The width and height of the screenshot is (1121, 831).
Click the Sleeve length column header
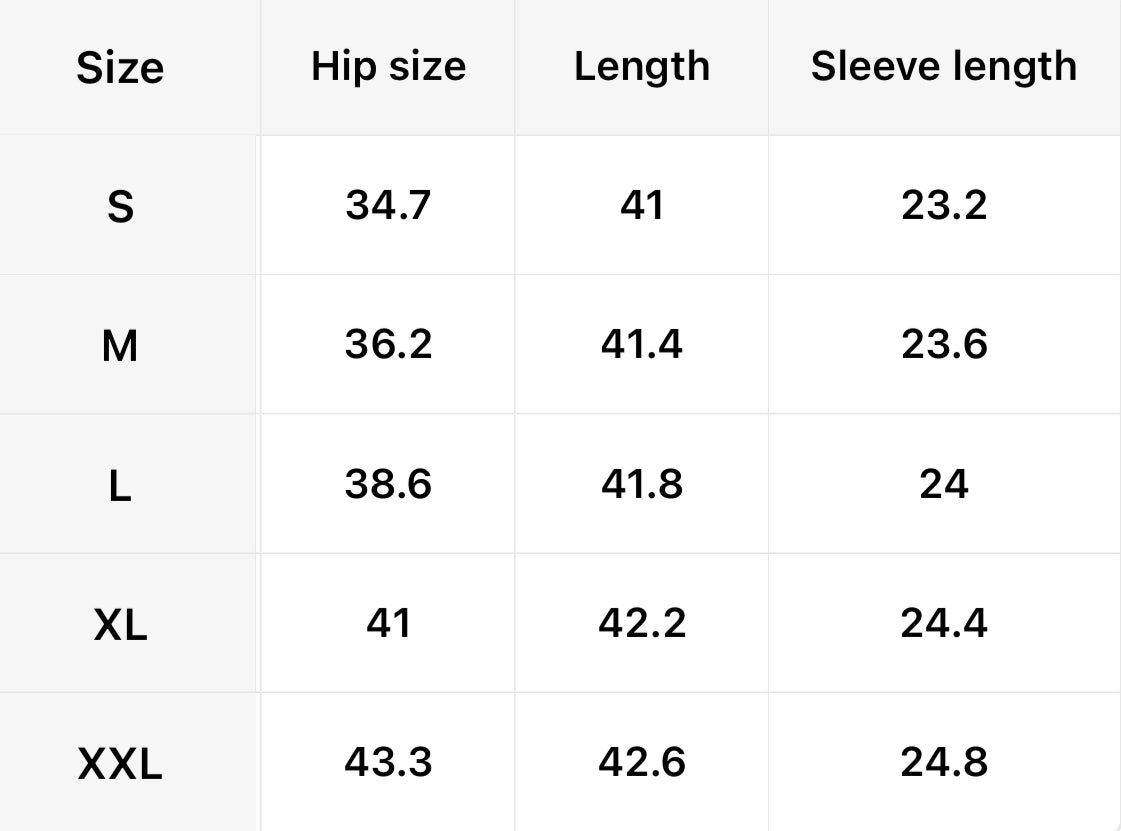coord(944,66)
